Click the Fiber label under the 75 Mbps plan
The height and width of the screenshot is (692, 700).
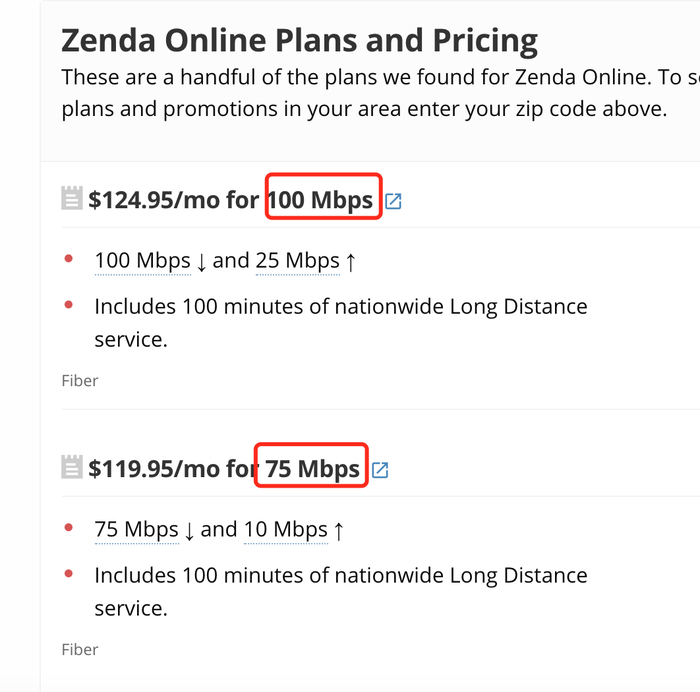tap(80, 650)
